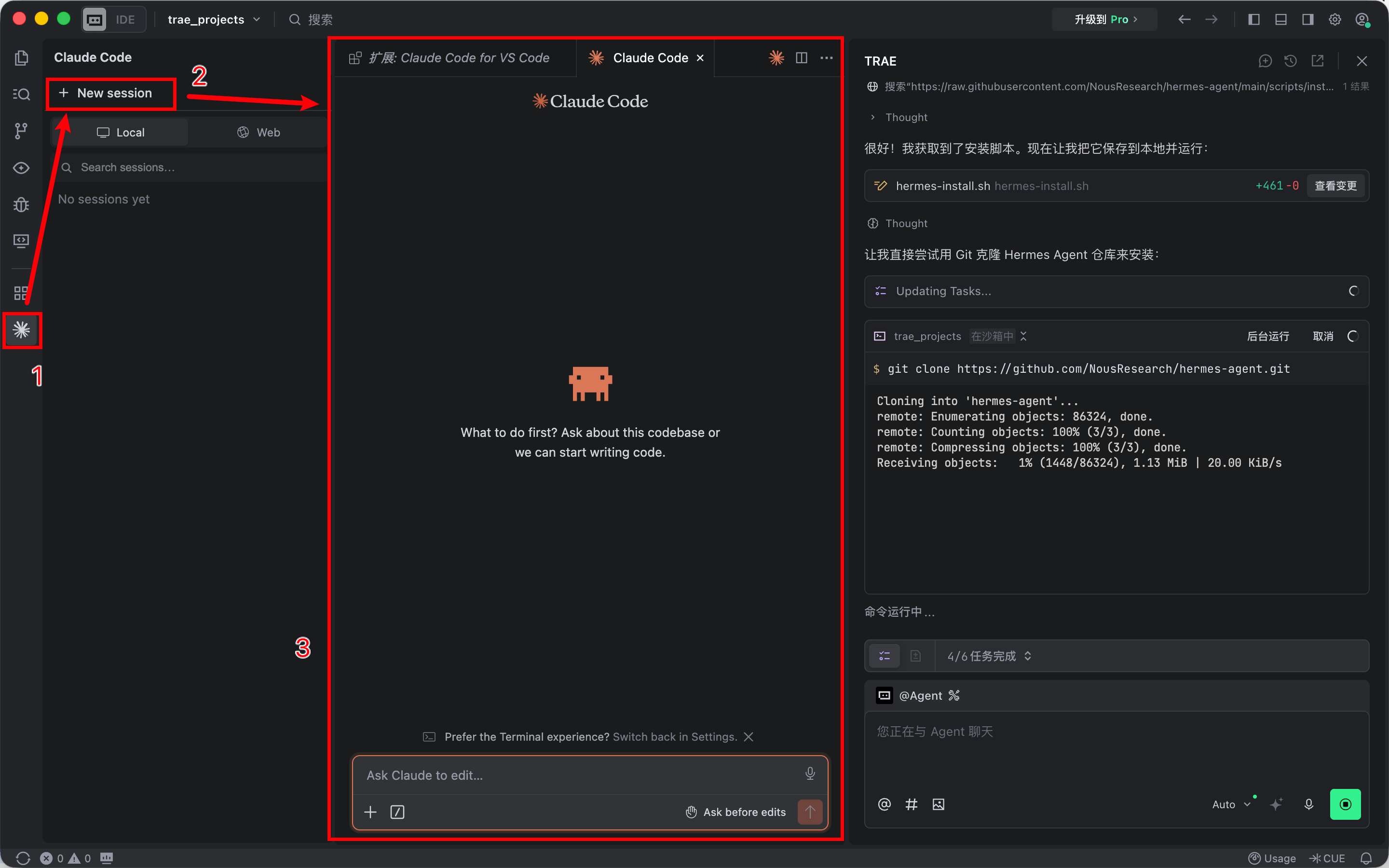Run the git clone command in background
The width and height of the screenshot is (1389, 868).
(1268, 337)
